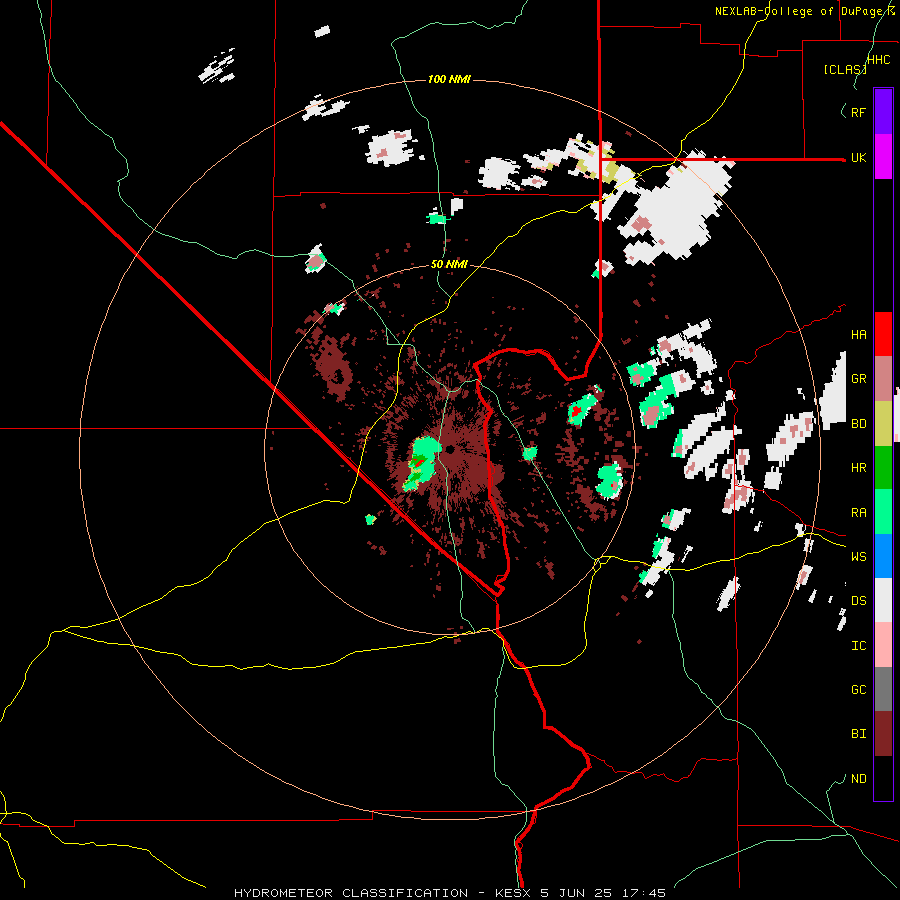Click the "100 NMI" range ring label
The width and height of the screenshot is (900, 900).
tap(449, 79)
